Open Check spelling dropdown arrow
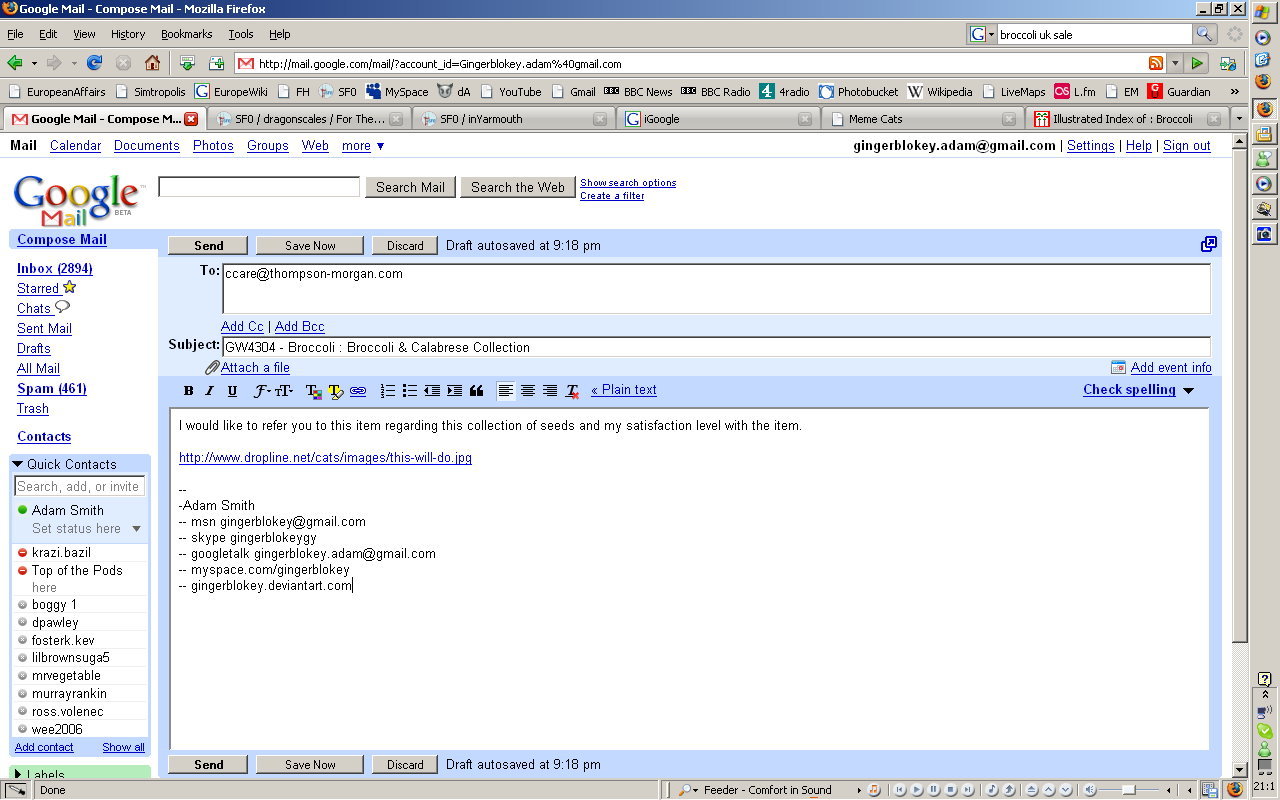The height and width of the screenshot is (800, 1280). point(1188,391)
